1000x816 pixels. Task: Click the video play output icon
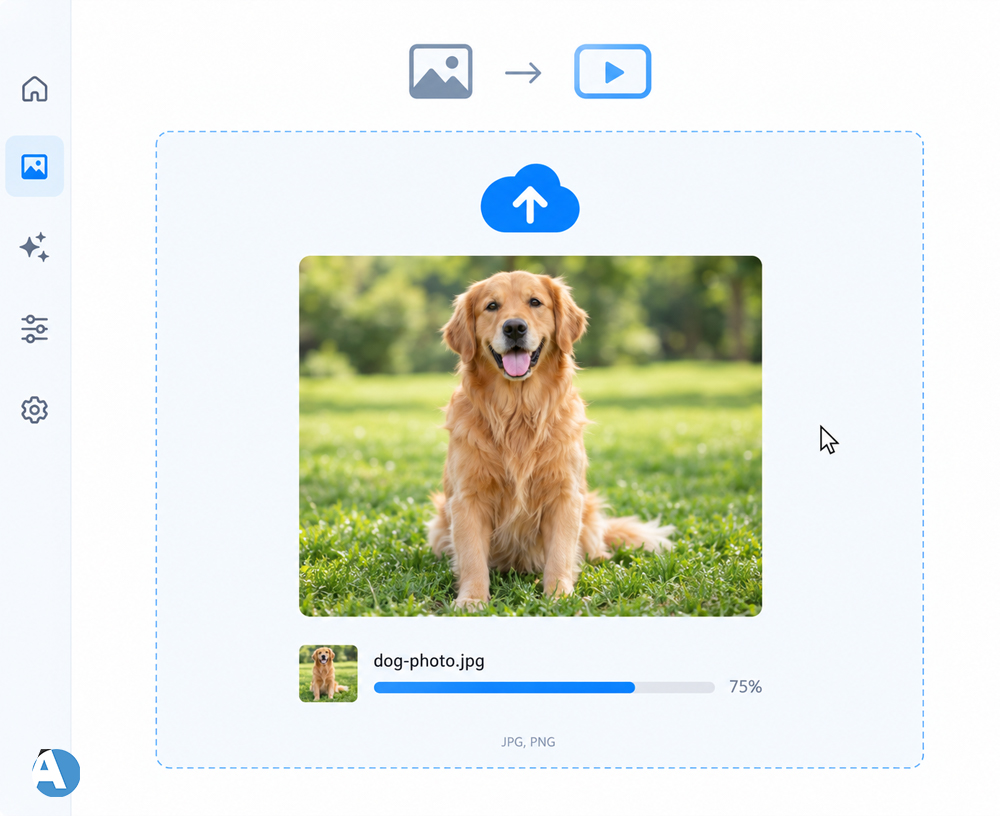pyautogui.click(x=613, y=71)
